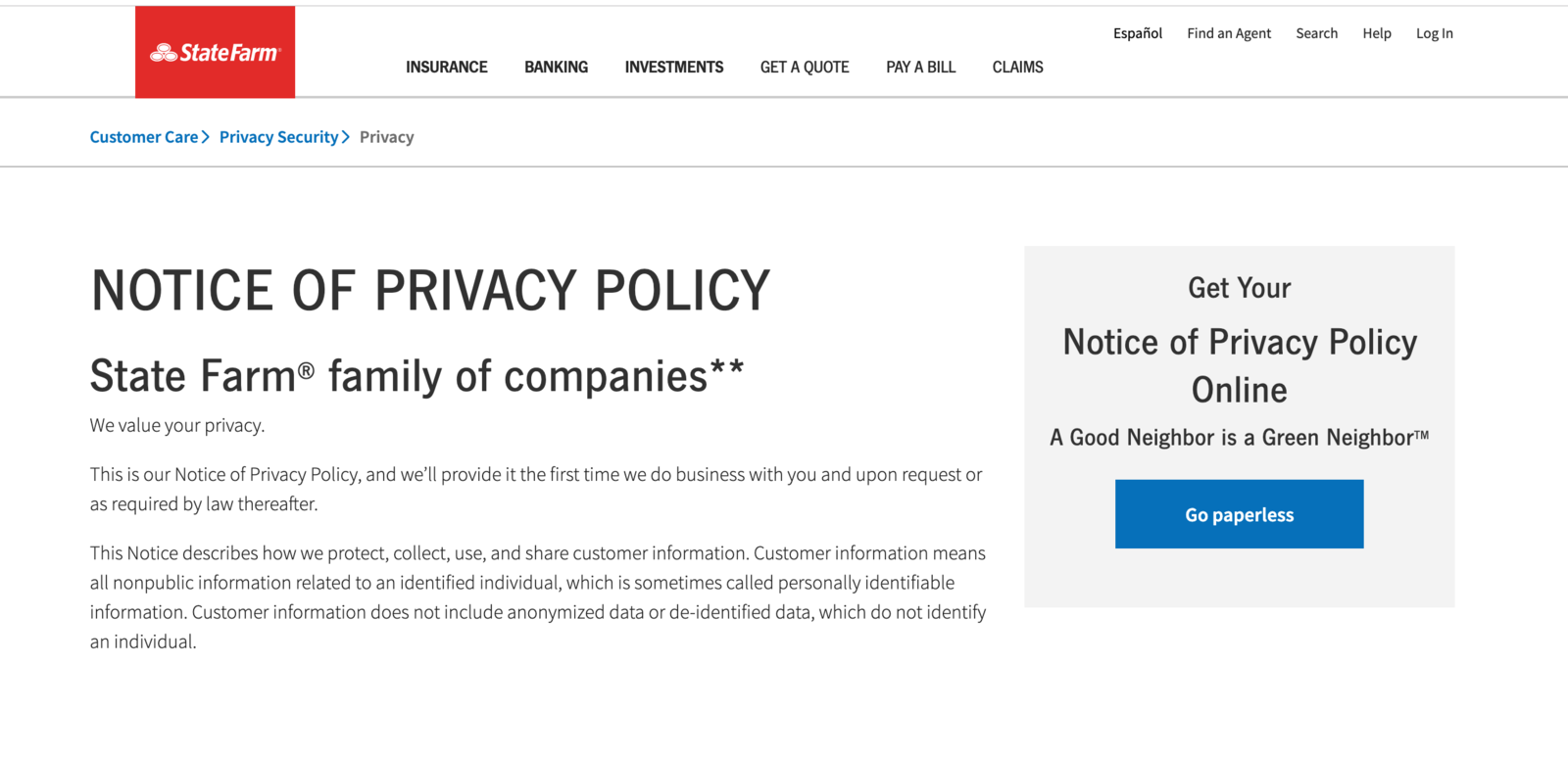Image resolution: width=1568 pixels, height=760 pixels.
Task: Open the Claims navigation item
Action: point(1017,67)
